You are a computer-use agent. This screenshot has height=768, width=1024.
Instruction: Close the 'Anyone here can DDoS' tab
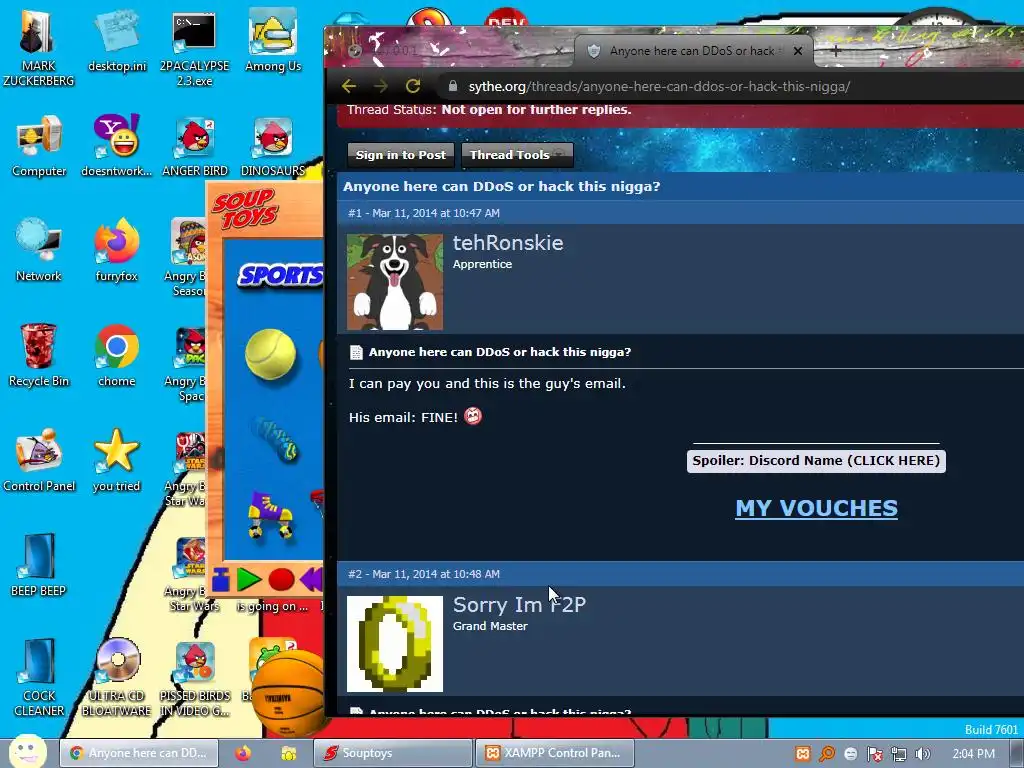pos(797,51)
